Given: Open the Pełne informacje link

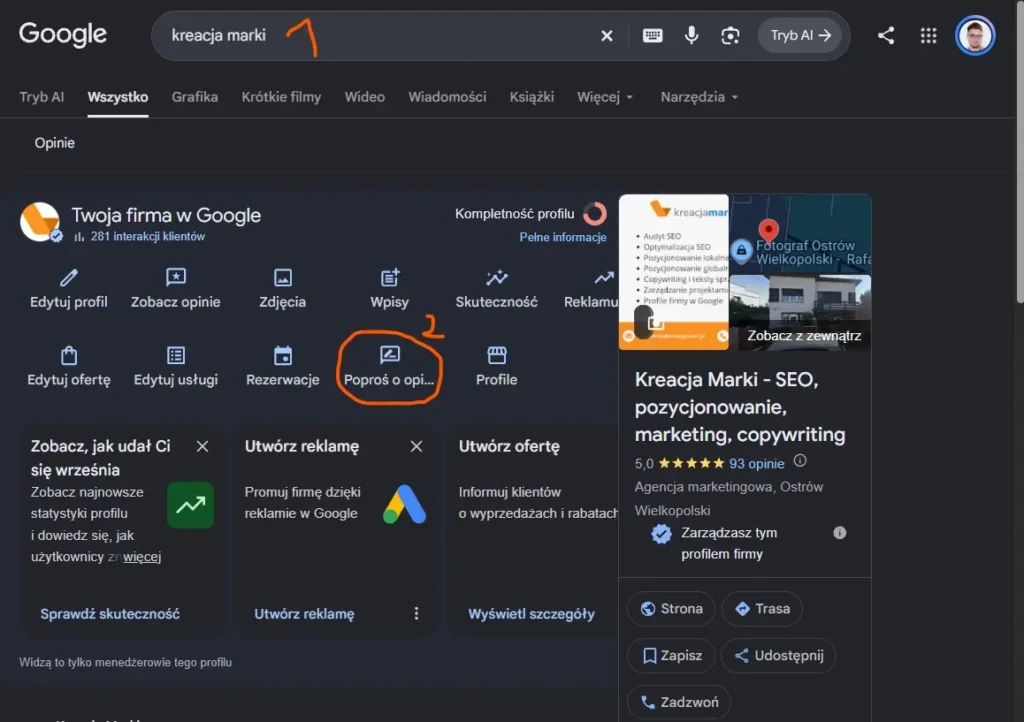Looking at the screenshot, I should point(563,238).
